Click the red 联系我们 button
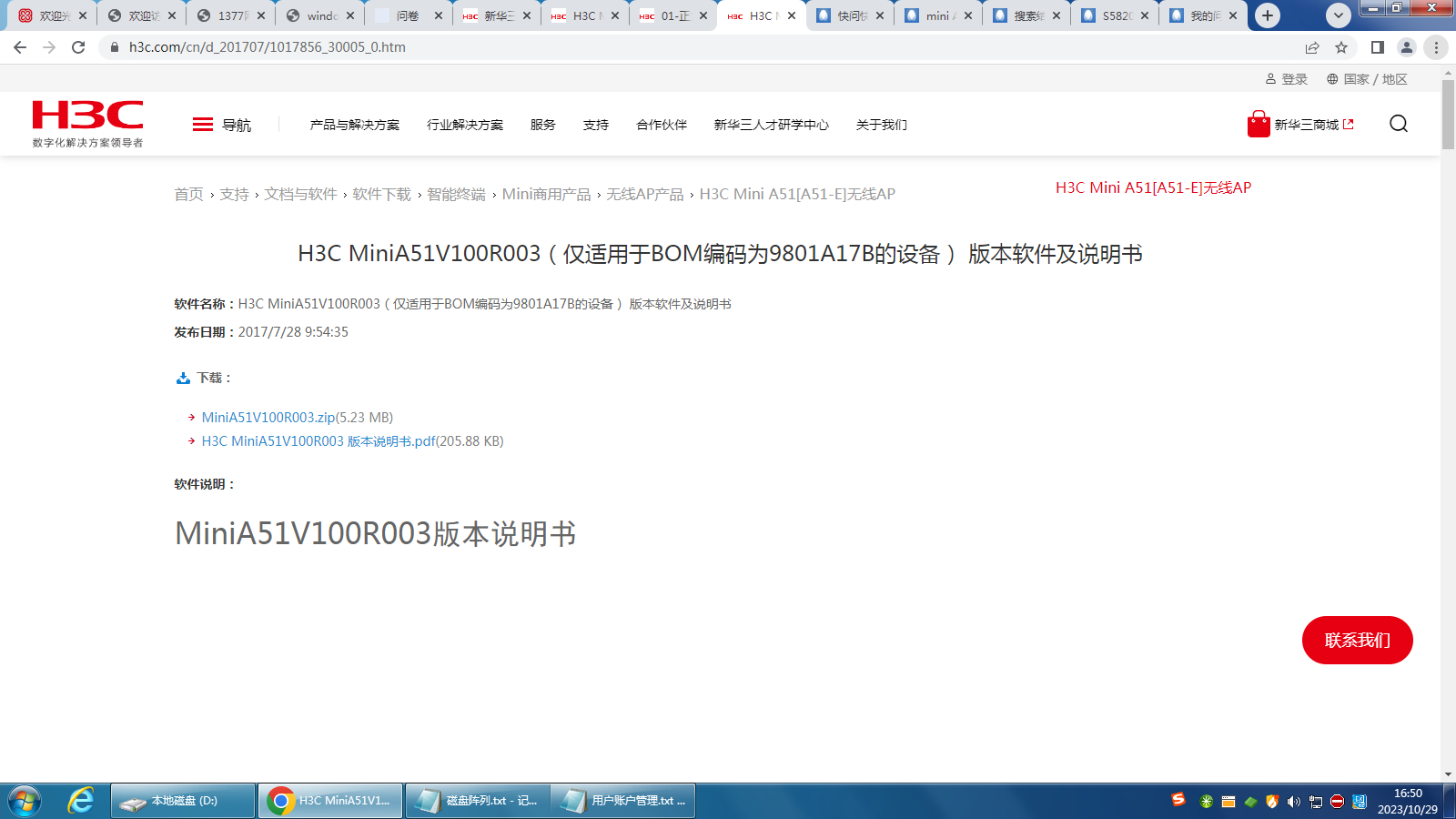1456x819 pixels. pos(1358,641)
